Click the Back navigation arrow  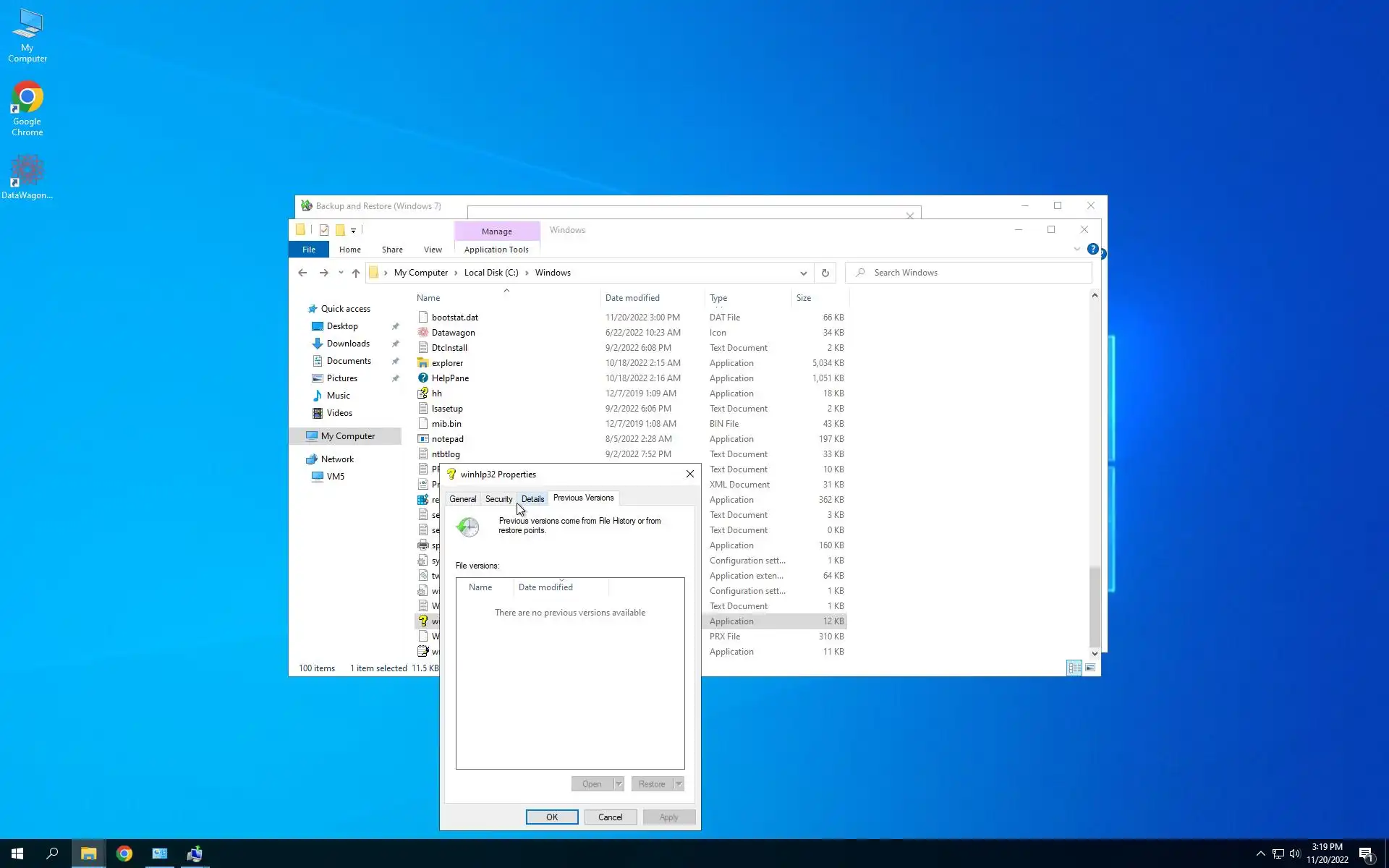coord(302,273)
